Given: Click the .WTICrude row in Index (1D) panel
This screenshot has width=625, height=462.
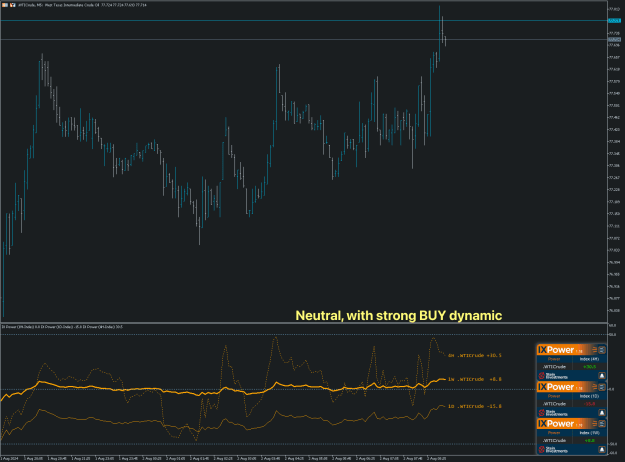Looking at the screenshot, I should click(572, 404).
